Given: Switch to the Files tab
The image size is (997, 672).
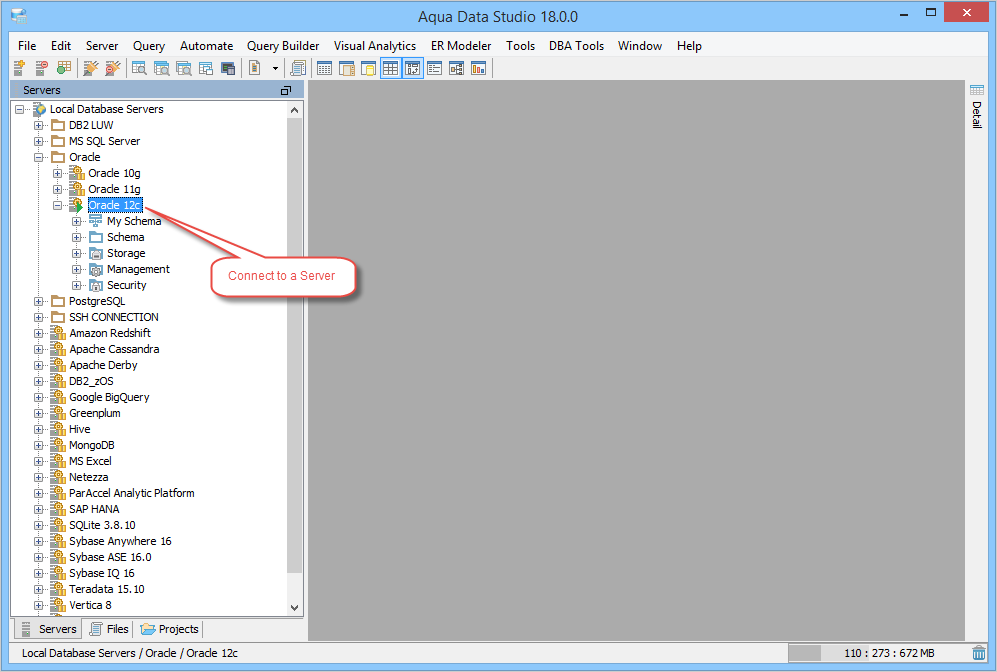Looking at the screenshot, I should click(109, 629).
